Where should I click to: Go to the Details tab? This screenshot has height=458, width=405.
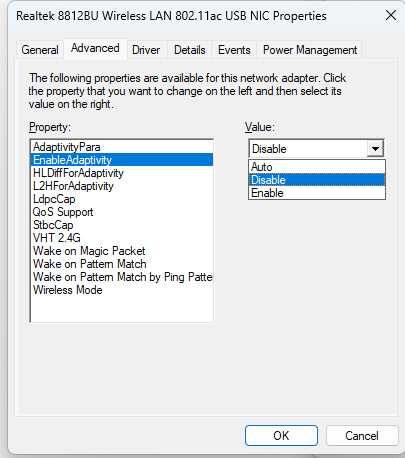pos(190,50)
